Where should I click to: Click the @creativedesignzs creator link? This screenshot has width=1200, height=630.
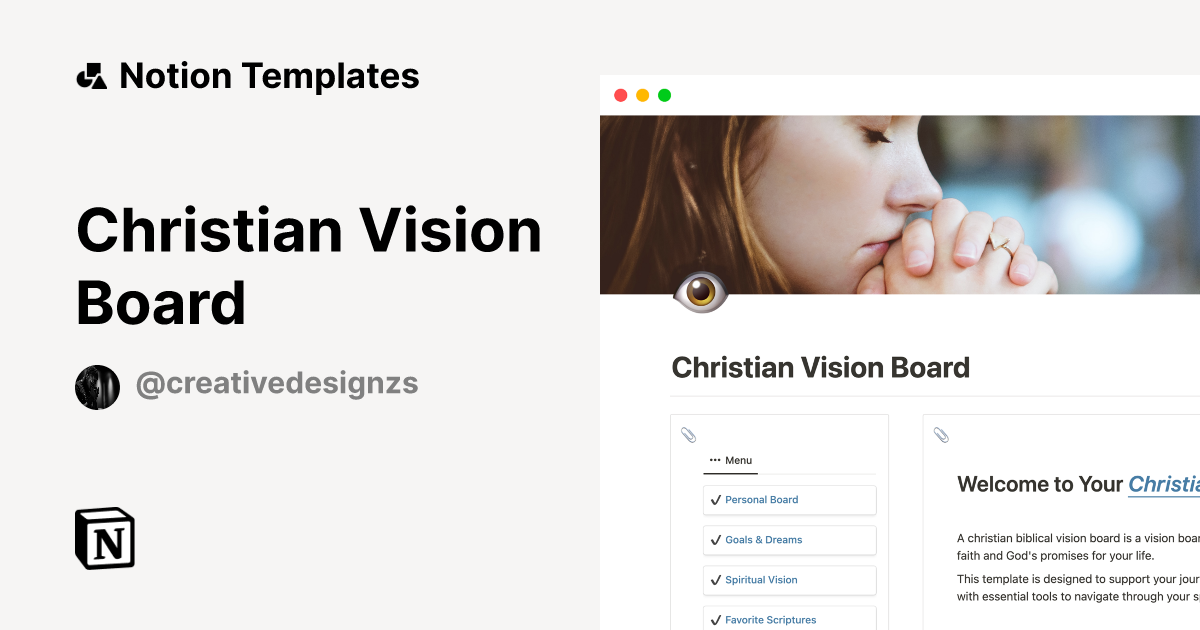tap(277, 384)
